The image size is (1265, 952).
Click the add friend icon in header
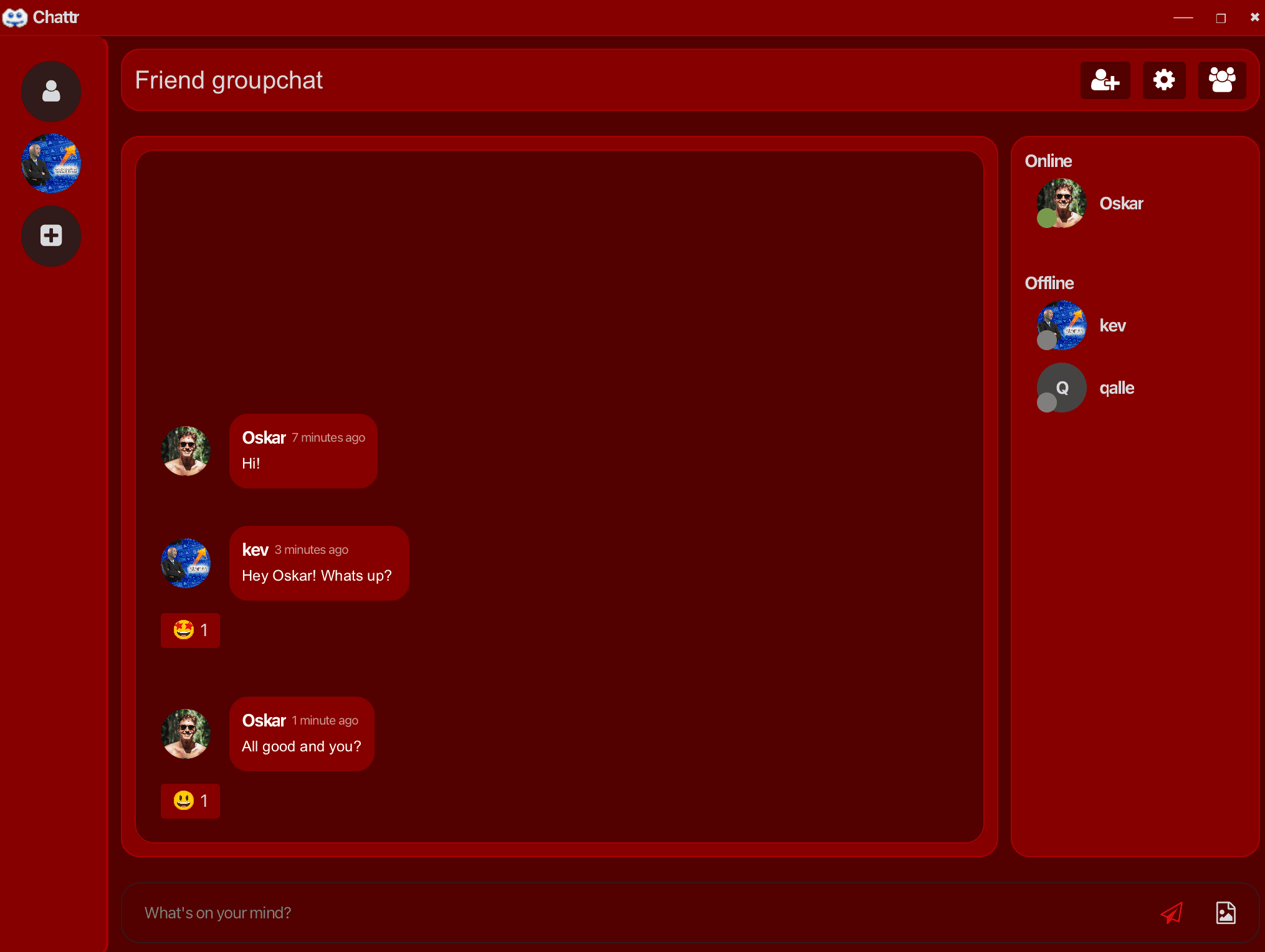click(1105, 80)
